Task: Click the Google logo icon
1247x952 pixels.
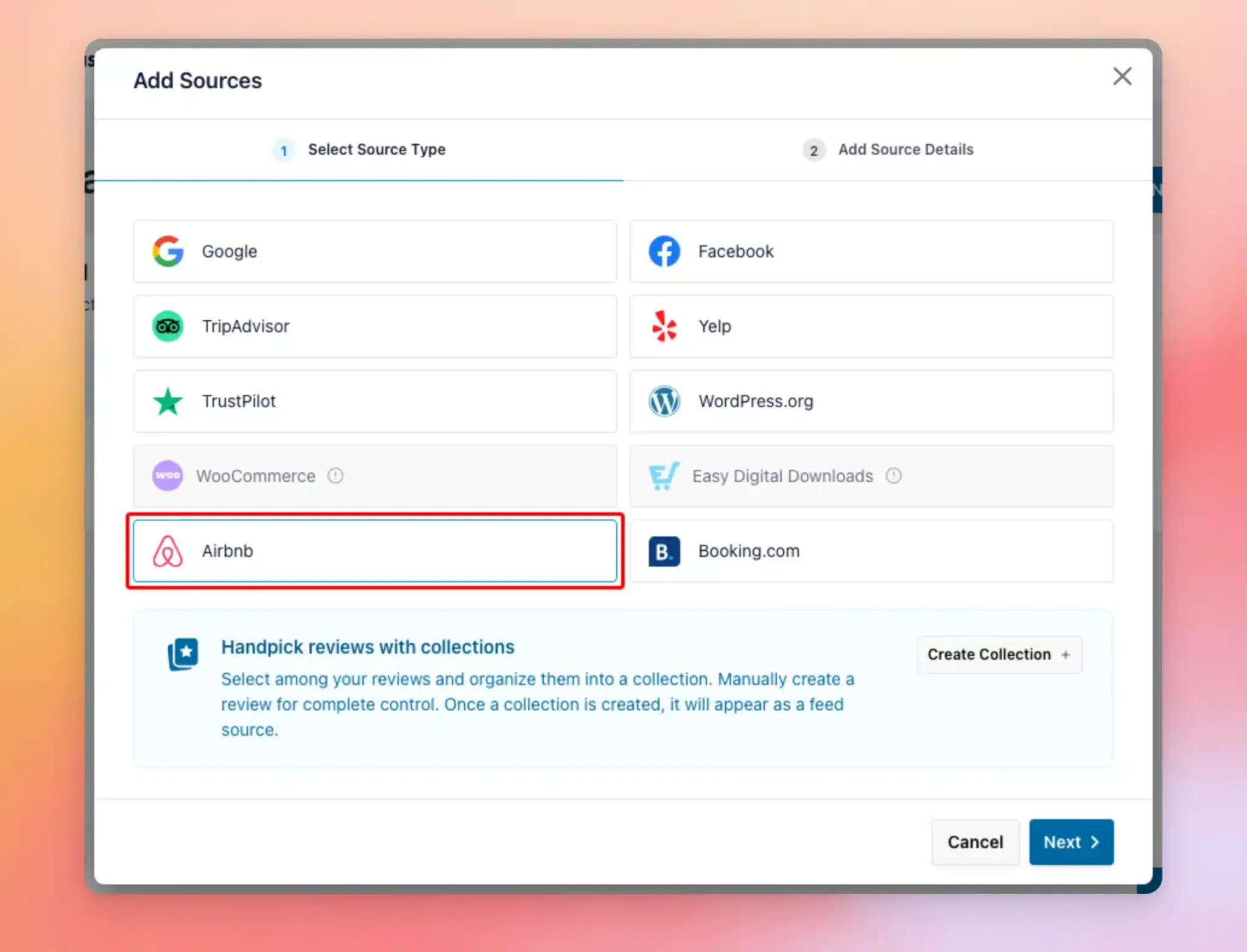Action: click(x=168, y=251)
